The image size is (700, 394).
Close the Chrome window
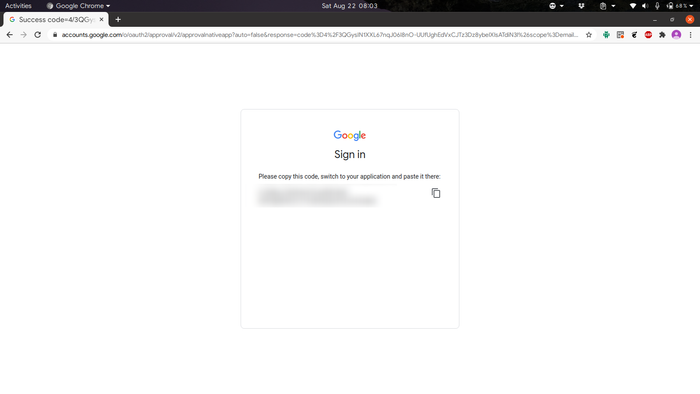[690, 20]
